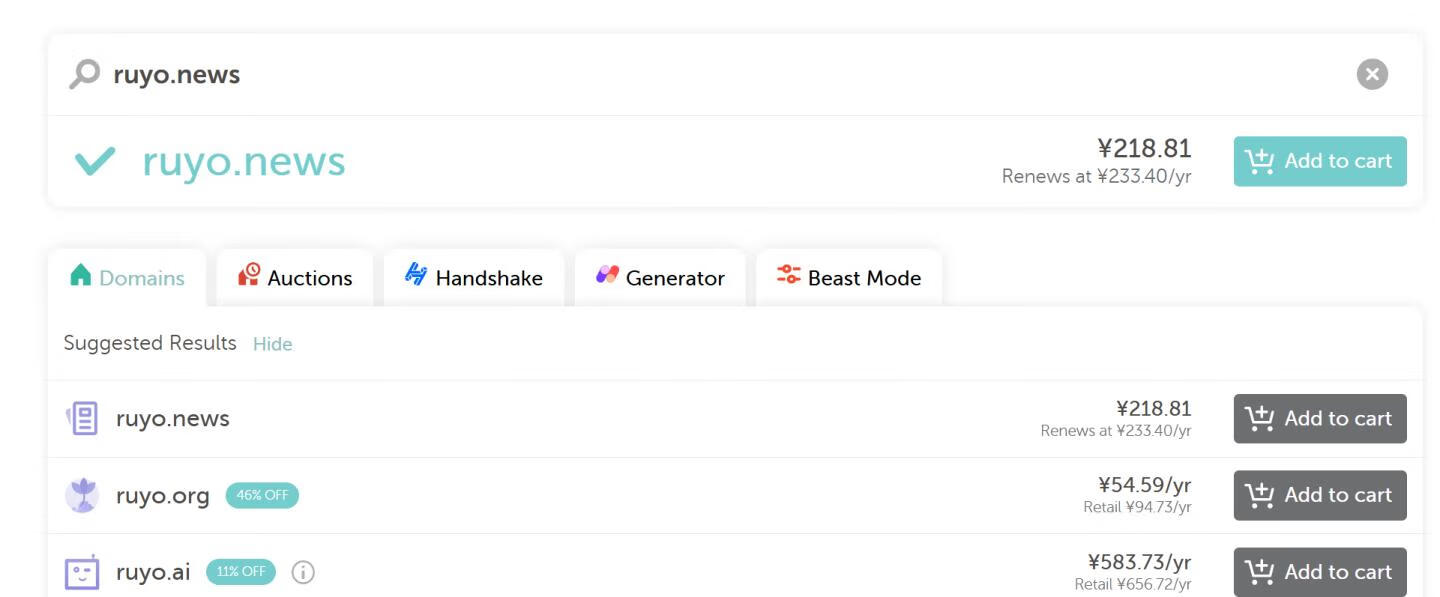Add ruyo.ai to cart
The height and width of the screenshot is (597, 1440).
pos(1319,572)
